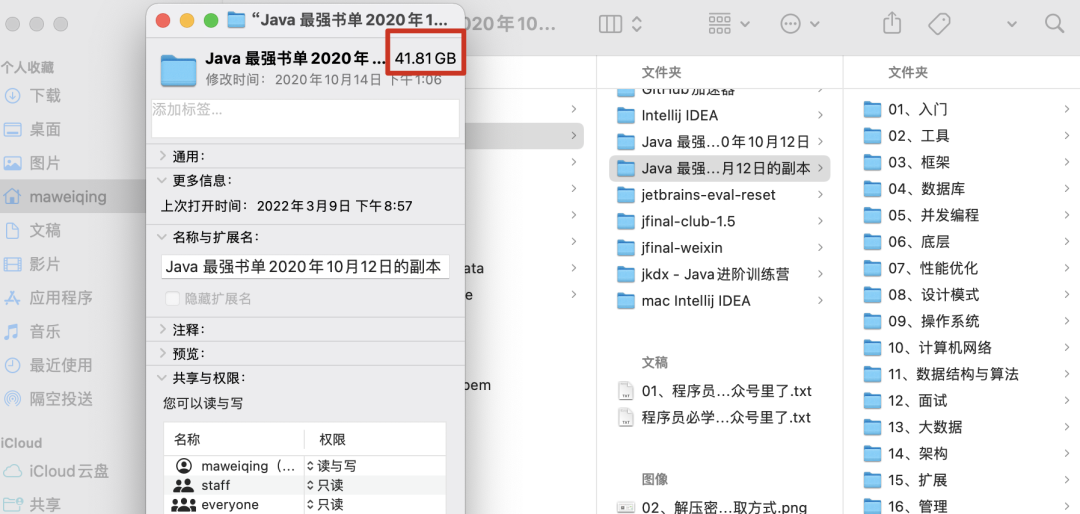Open the Finder share icon in toolbar

click(891, 23)
